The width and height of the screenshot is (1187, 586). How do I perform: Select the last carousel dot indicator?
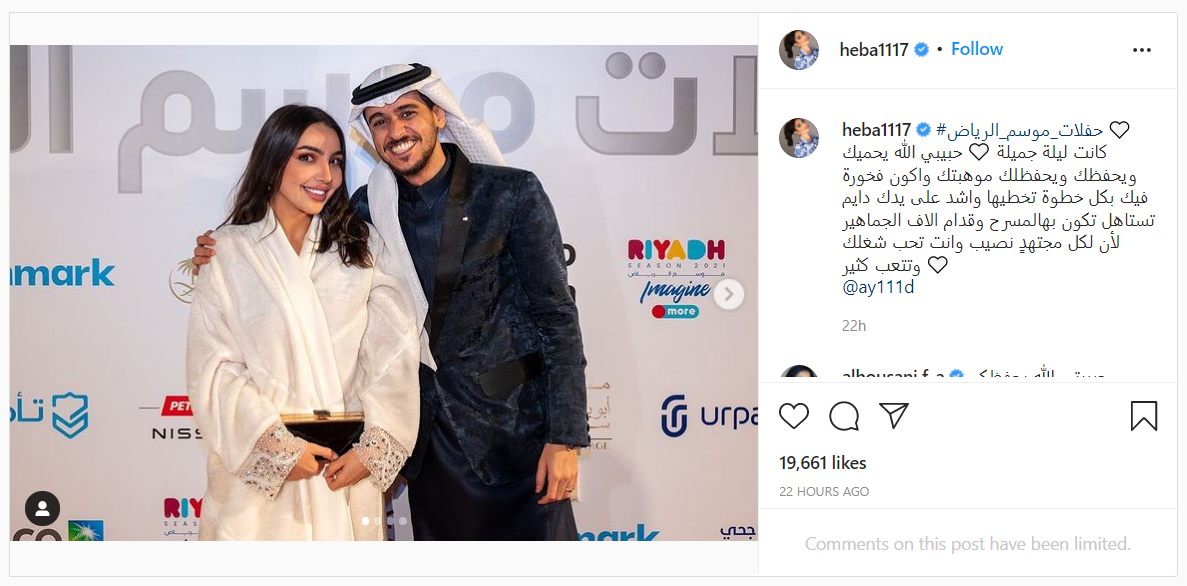tap(403, 521)
